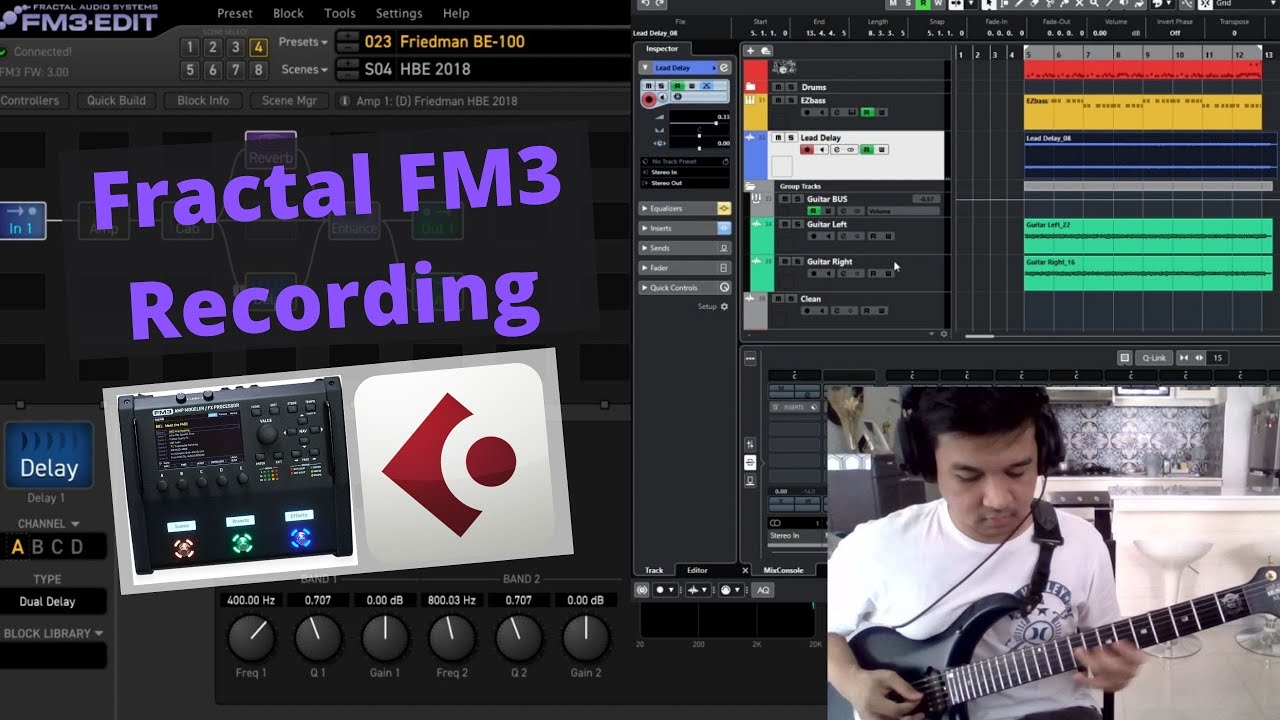Select scene 3 in Scene Select
The height and width of the screenshot is (720, 1280).
pos(236,47)
